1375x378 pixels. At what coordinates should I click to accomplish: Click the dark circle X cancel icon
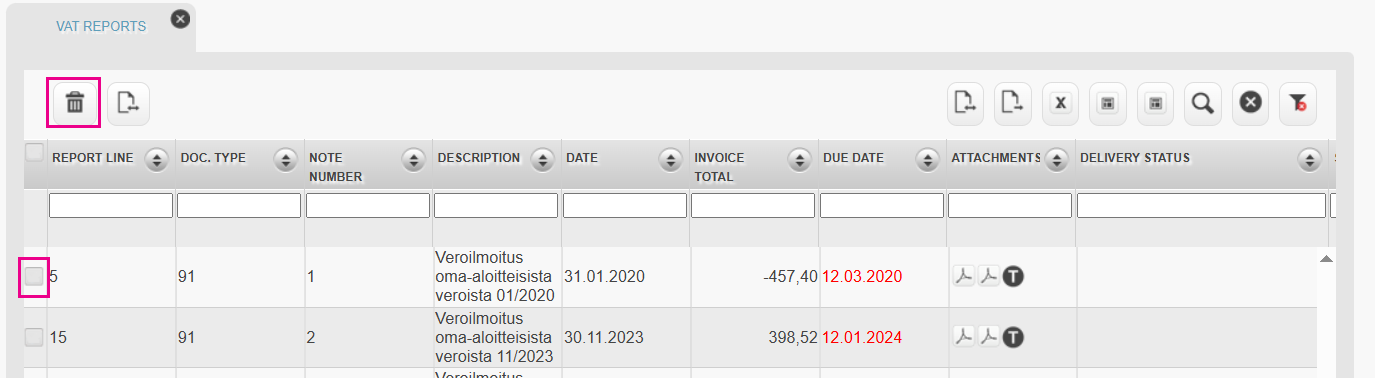1250,102
